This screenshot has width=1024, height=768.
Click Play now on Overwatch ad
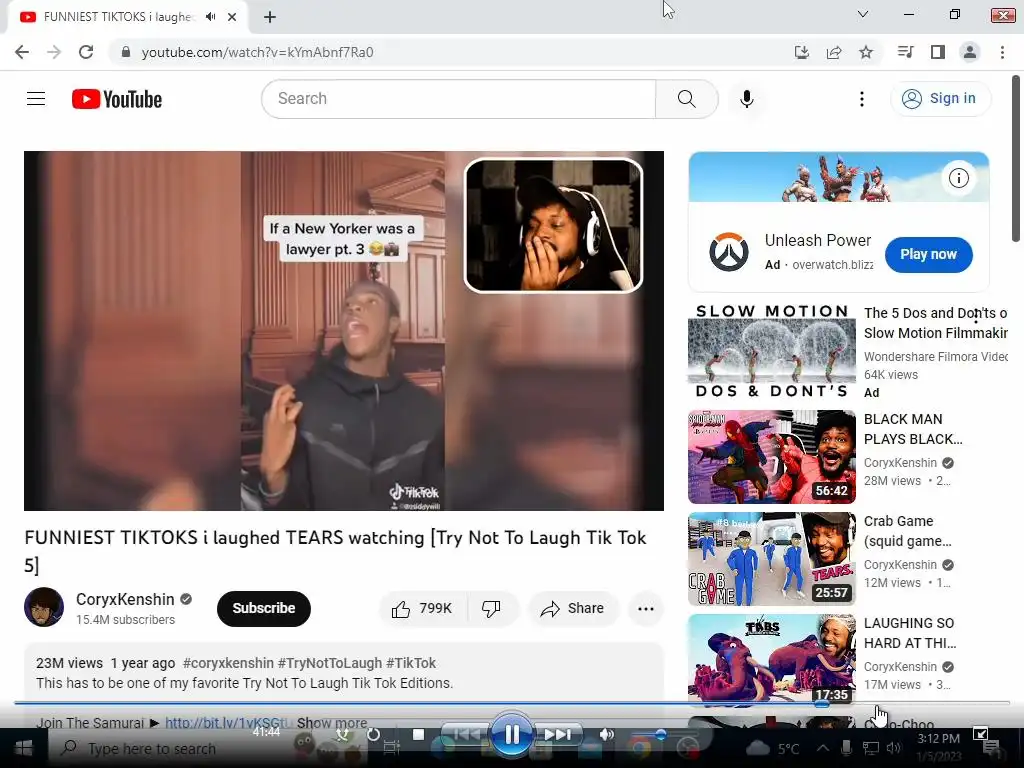(929, 255)
